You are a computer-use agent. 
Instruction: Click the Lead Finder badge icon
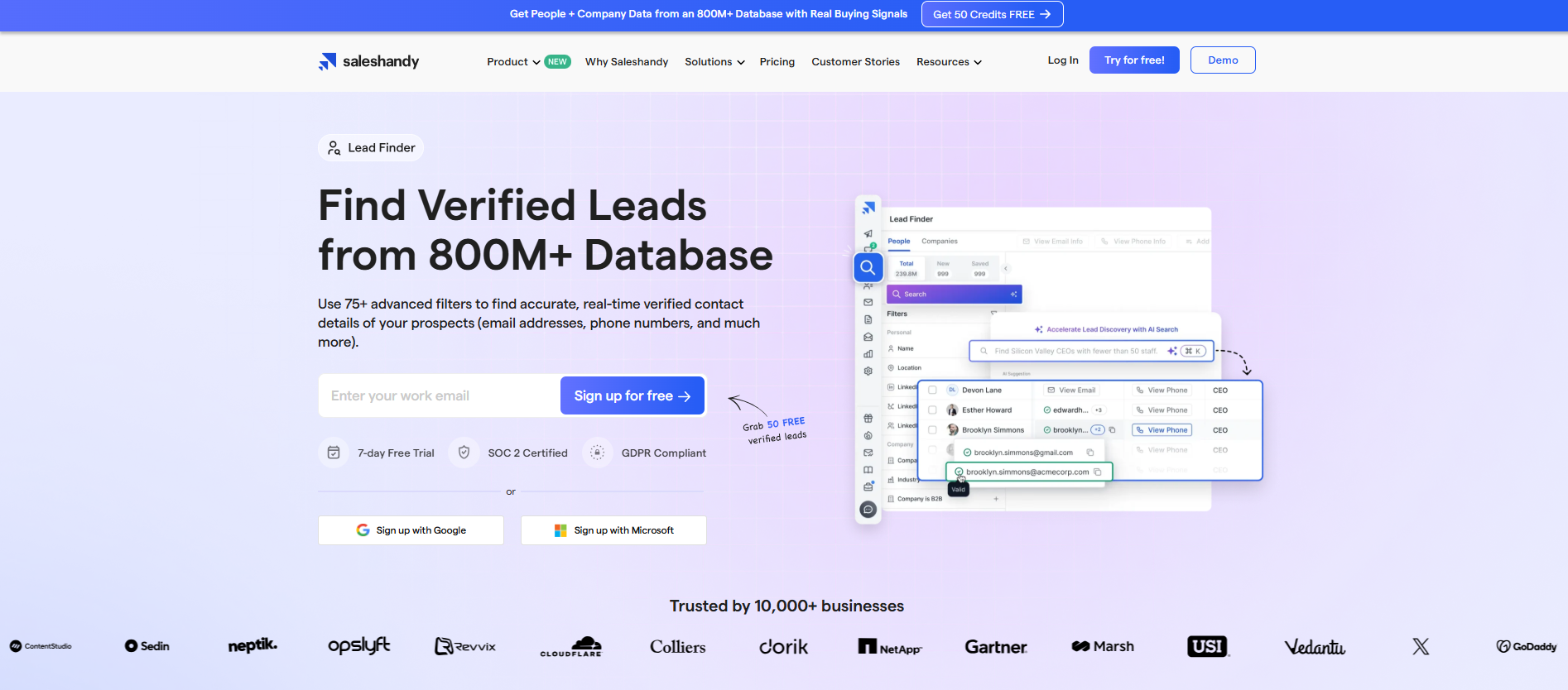click(334, 147)
